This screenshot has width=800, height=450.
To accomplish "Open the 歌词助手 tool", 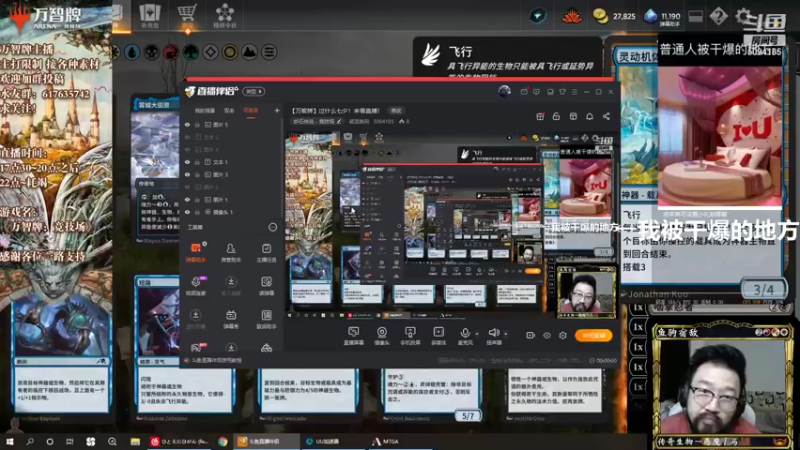I will (x=266, y=319).
